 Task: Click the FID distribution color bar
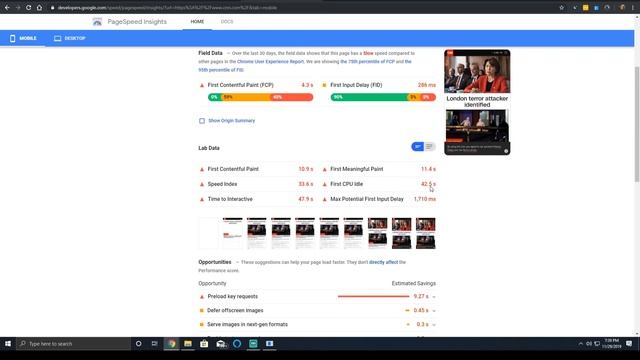point(383,97)
